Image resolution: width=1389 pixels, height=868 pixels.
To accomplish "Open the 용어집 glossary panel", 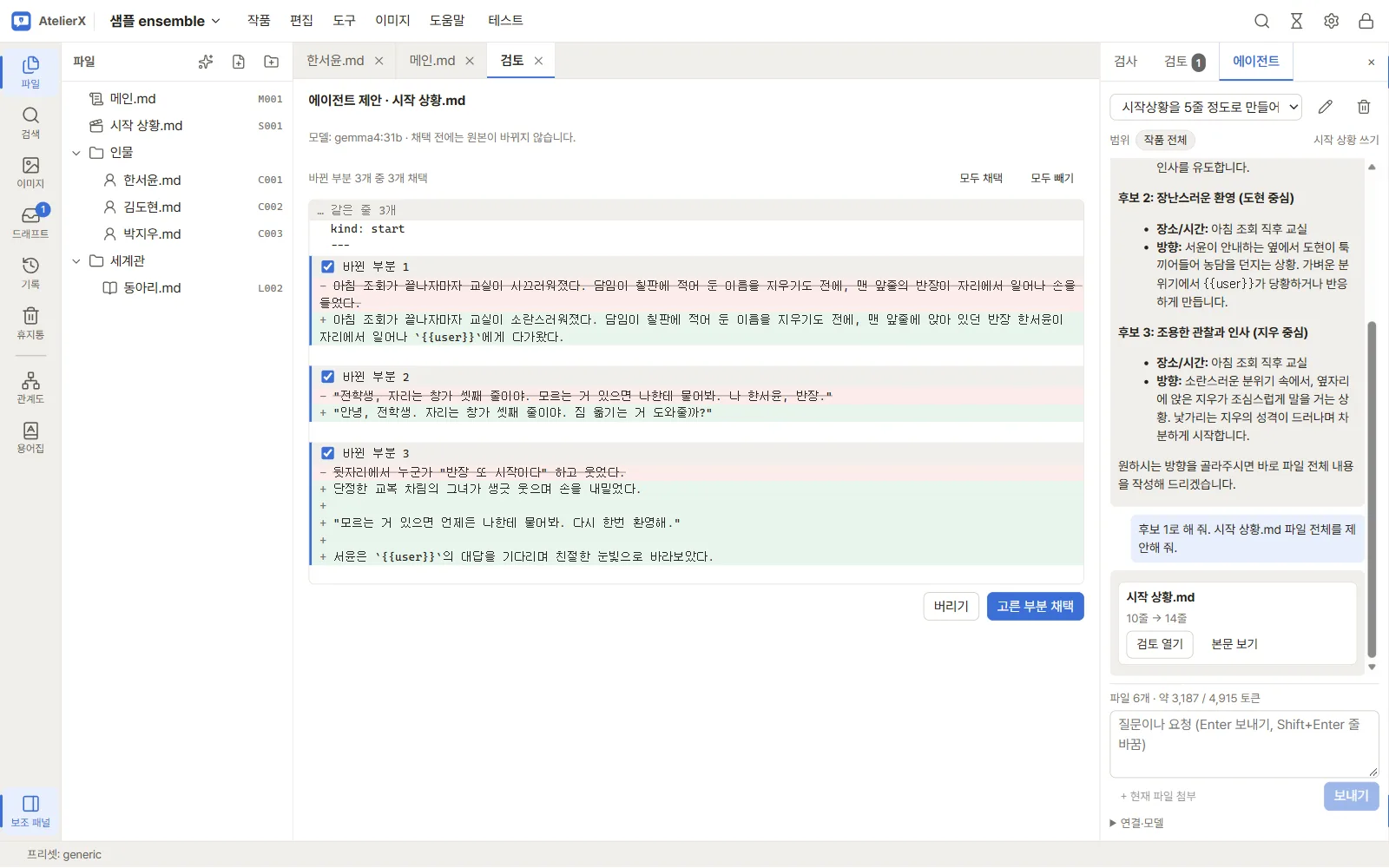I will coord(30,437).
